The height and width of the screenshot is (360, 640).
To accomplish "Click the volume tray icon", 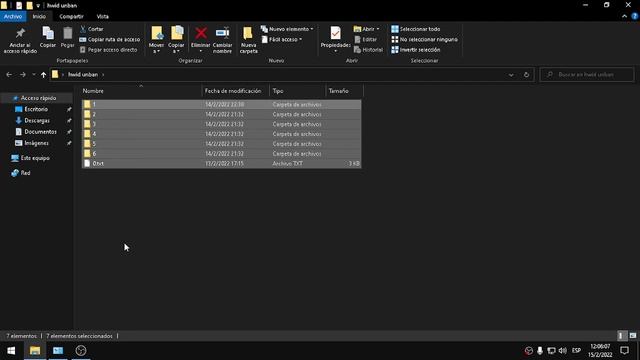I will (x=563, y=351).
